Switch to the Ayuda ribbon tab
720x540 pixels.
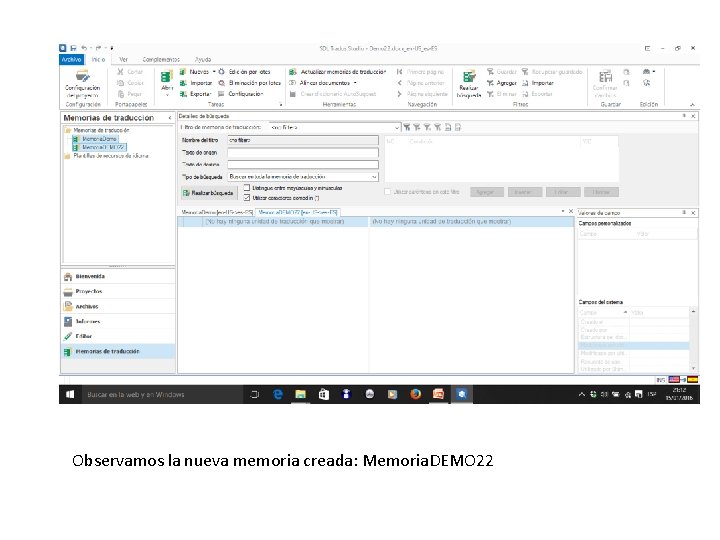[x=202, y=60]
